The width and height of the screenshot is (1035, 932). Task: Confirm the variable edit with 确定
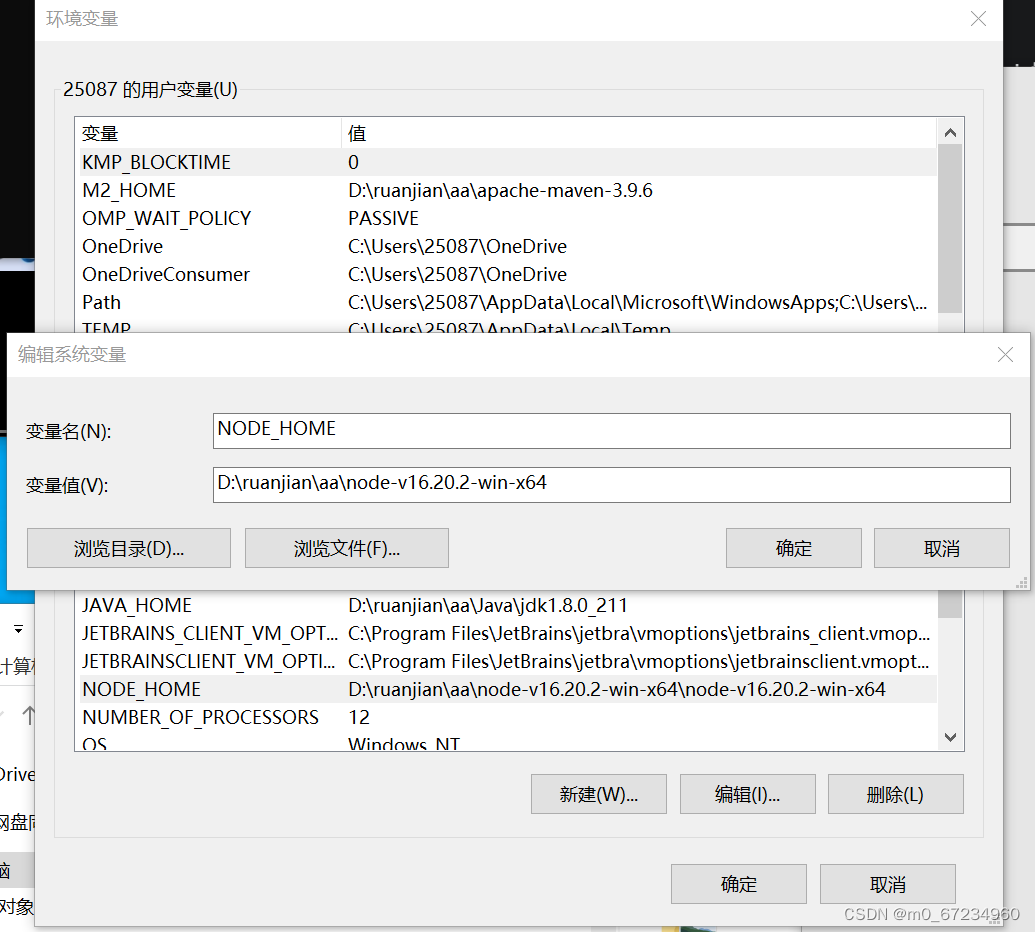click(x=793, y=548)
